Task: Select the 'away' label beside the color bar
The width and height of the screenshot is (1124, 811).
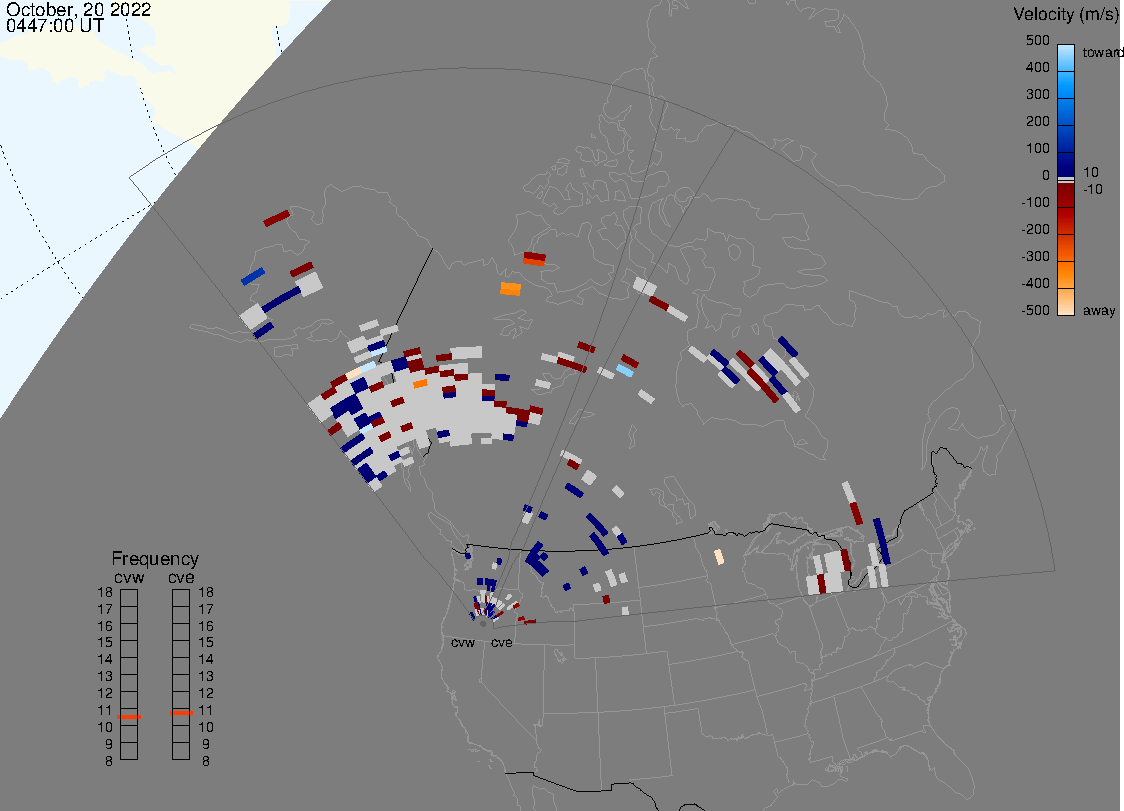Action: coord(1099,311)
